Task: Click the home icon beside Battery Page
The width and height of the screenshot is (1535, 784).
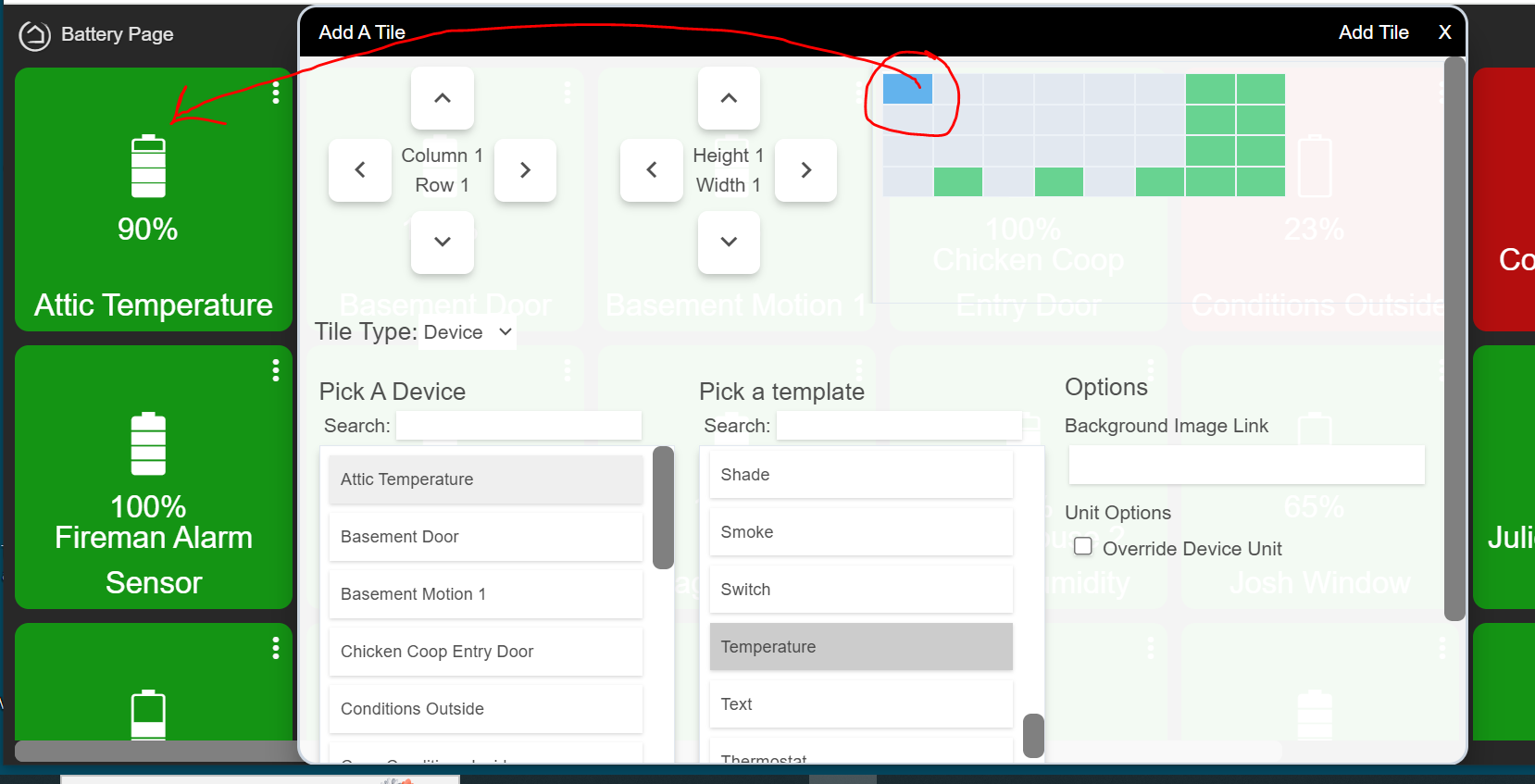Action: [35, 35]
